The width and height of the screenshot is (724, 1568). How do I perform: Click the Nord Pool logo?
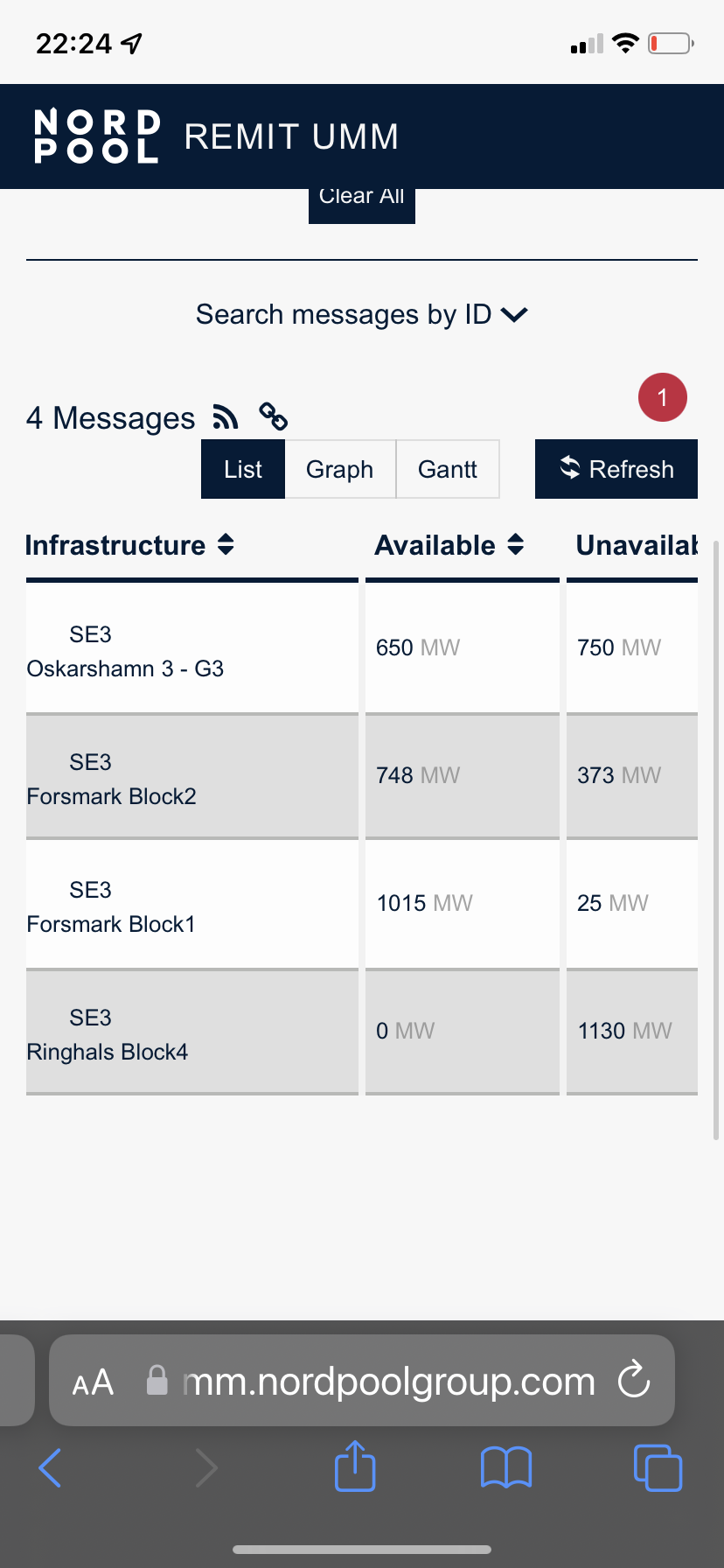[97, 136]
